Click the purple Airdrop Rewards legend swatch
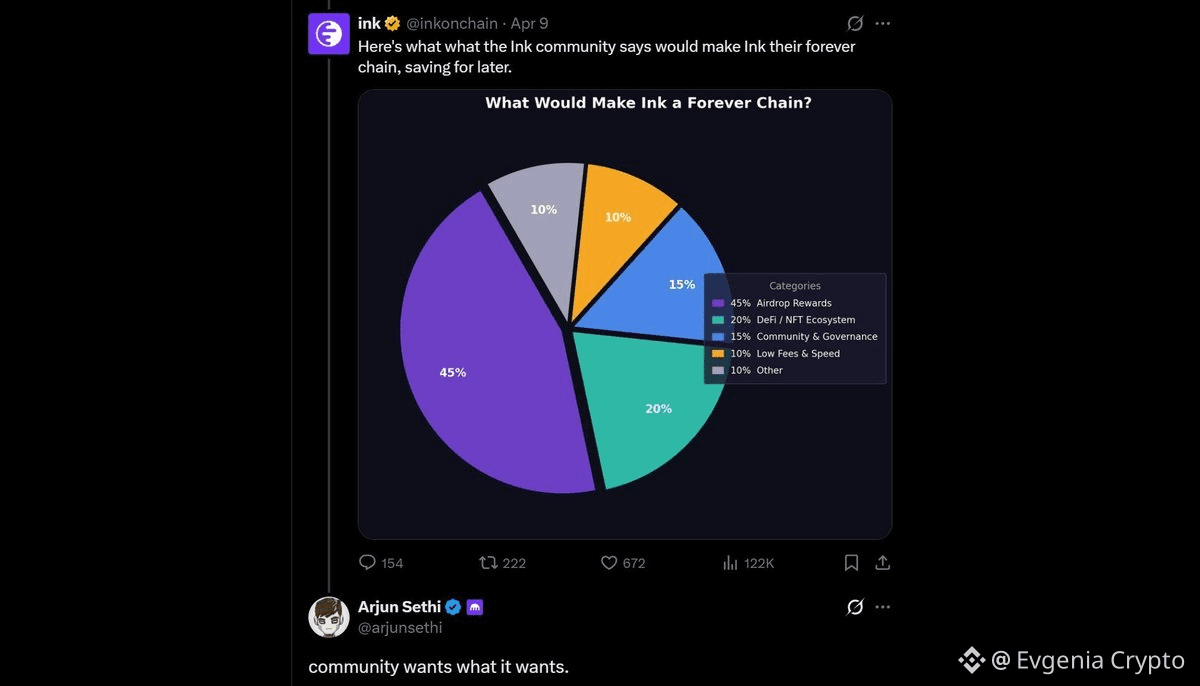The height and width of the screenshot is (686, 1200). [x=718, y=303]
